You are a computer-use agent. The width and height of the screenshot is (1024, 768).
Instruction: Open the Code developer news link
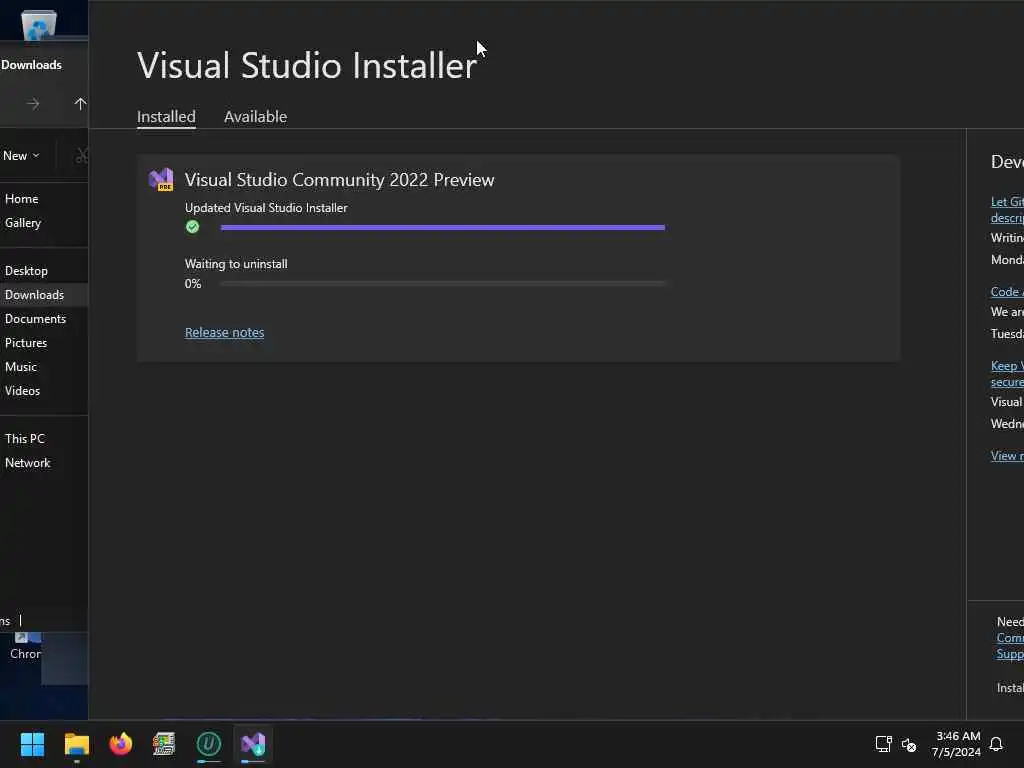click(1007, 292)
